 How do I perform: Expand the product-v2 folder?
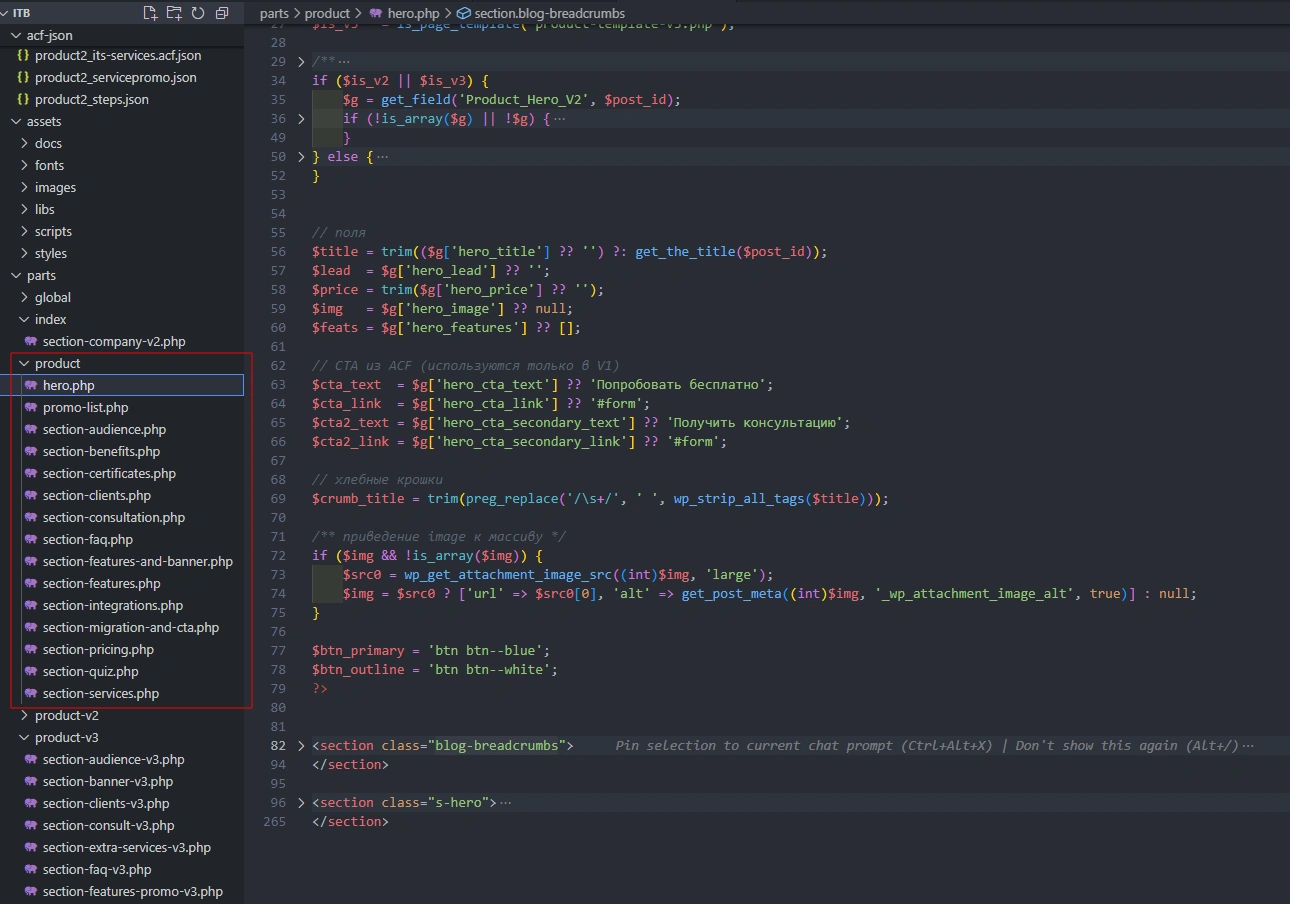pyautogui.click(x=66, y=715)
